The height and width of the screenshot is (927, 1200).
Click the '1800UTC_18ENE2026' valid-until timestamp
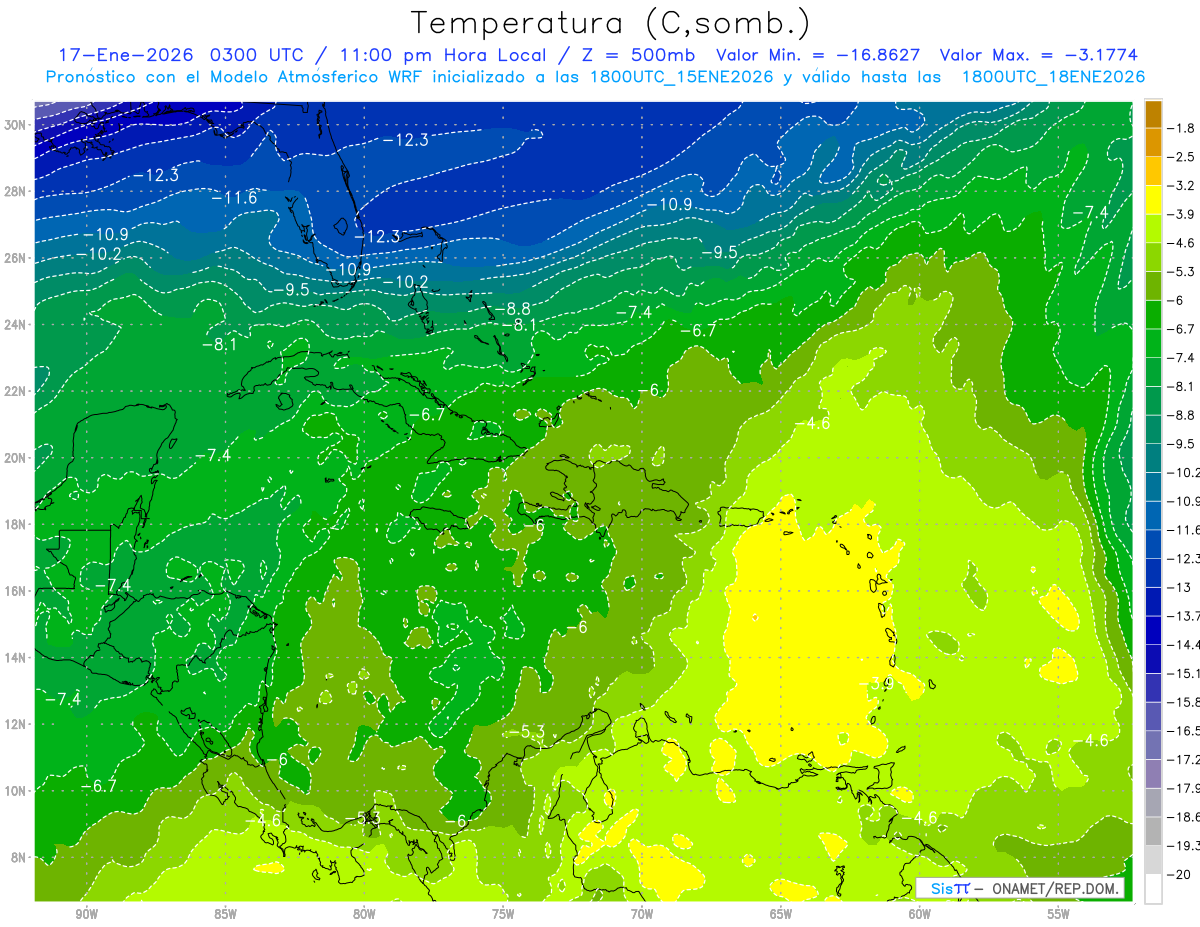[x=1052, y=77]
